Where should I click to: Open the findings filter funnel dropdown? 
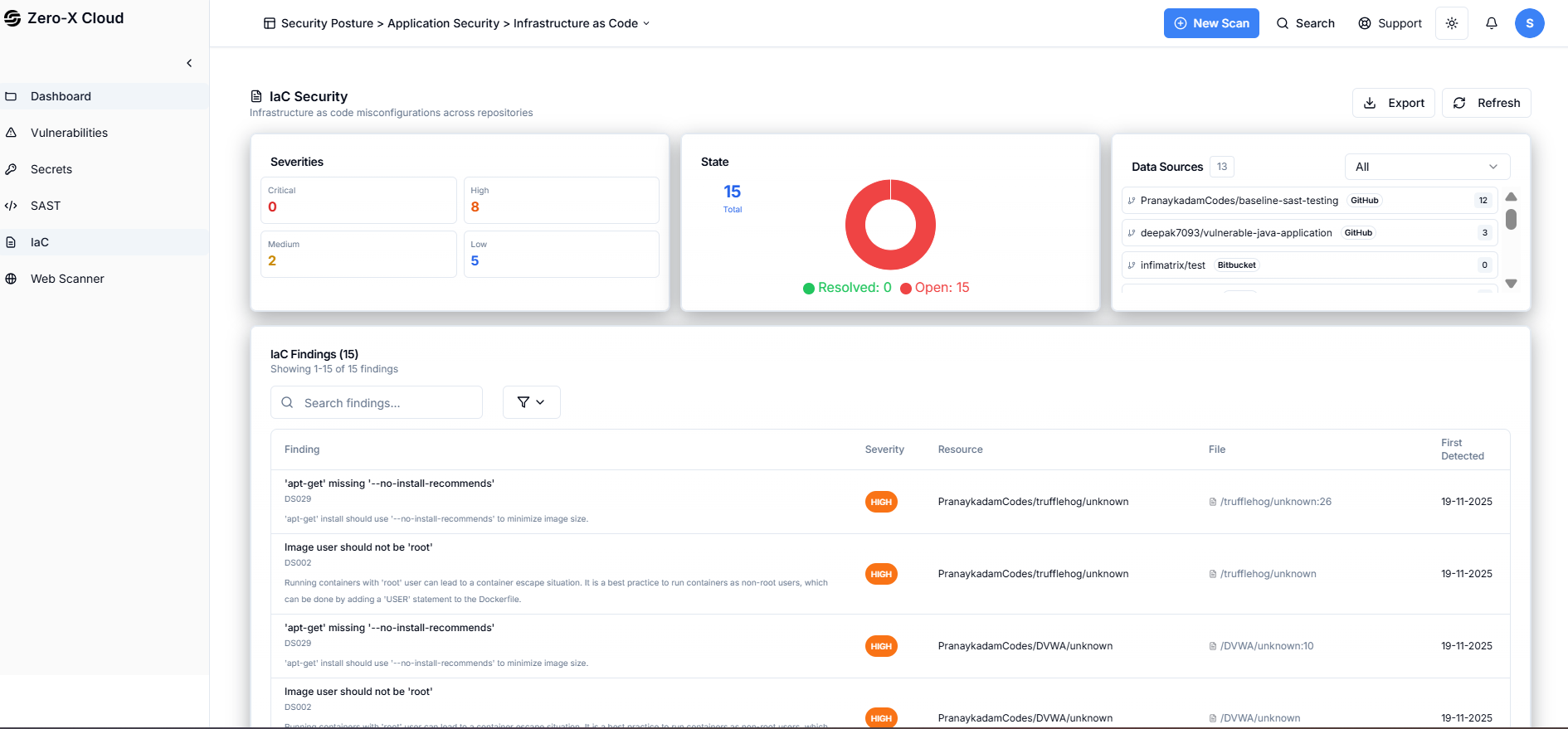[532, 402]
